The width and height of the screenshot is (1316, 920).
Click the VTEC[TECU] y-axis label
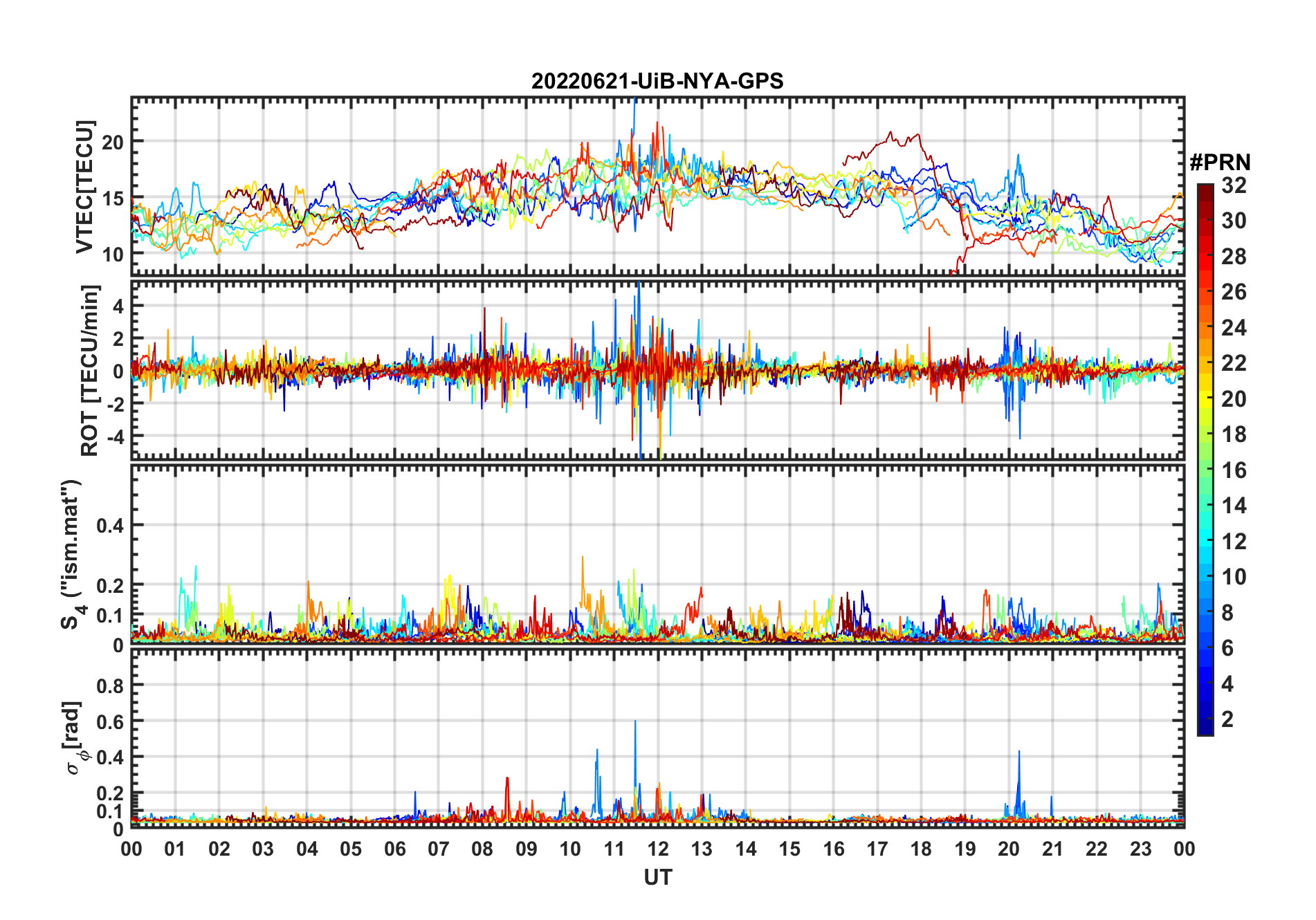coord(84,187)
